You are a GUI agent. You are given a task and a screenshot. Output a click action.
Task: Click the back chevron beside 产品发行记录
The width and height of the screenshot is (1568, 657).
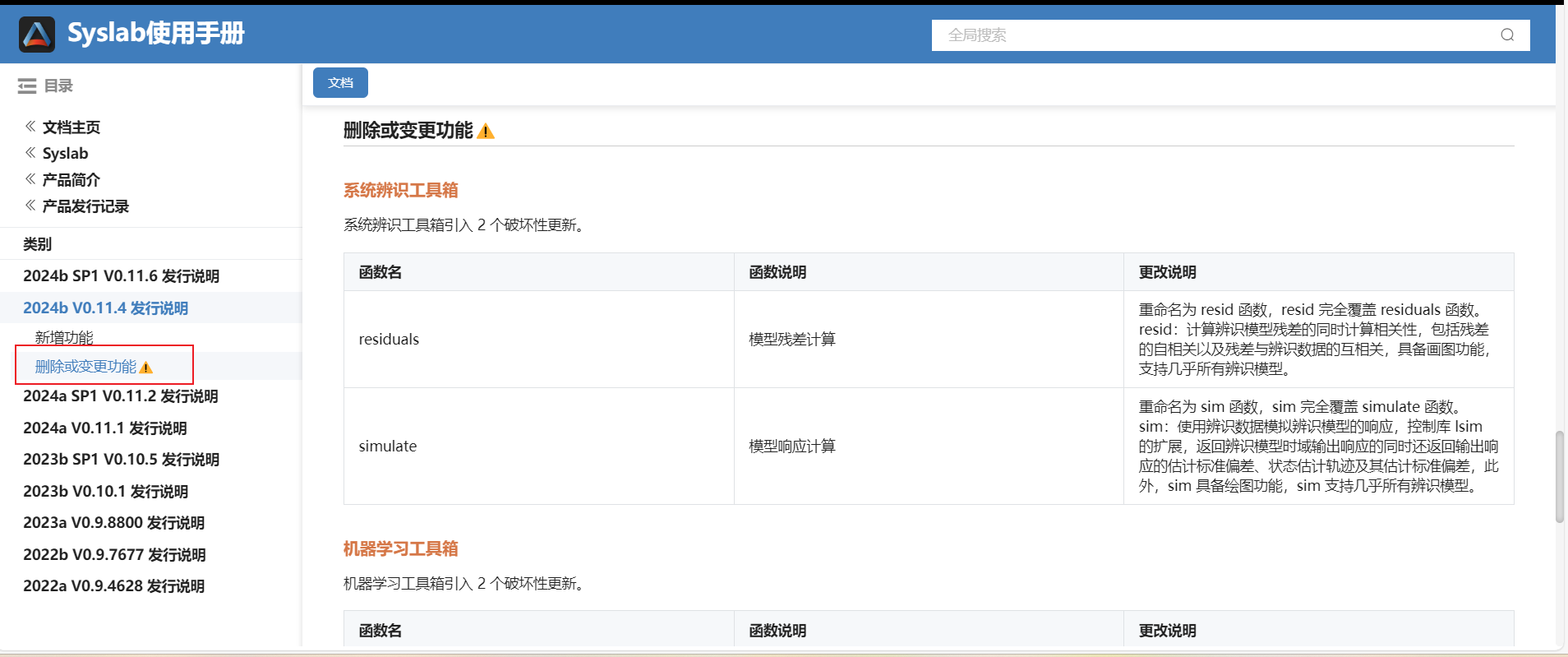click(x=30, y=206)
